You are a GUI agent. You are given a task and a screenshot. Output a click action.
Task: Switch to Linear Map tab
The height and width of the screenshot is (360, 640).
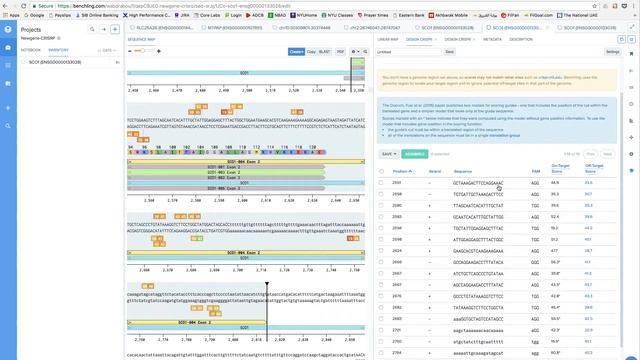click(387, 40)
